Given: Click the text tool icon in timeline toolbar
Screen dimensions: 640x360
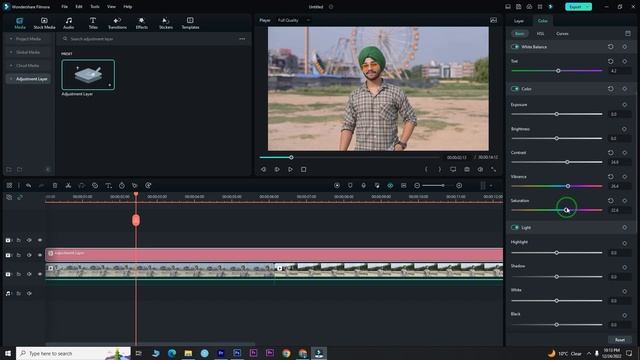Looking at the screenshot, I should pyautogui.click(x=108, y=185).
